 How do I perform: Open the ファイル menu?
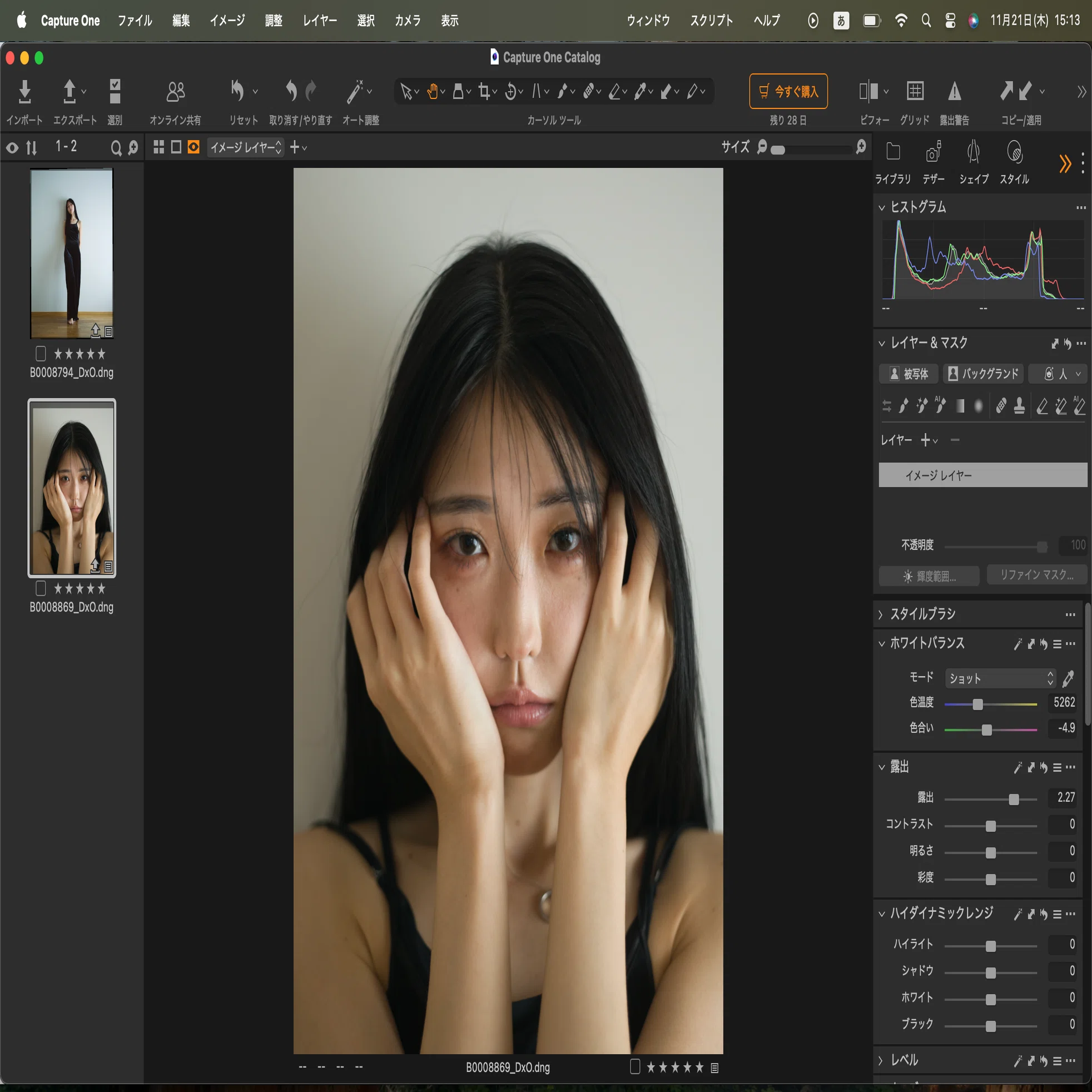click(x=135, y=21)
